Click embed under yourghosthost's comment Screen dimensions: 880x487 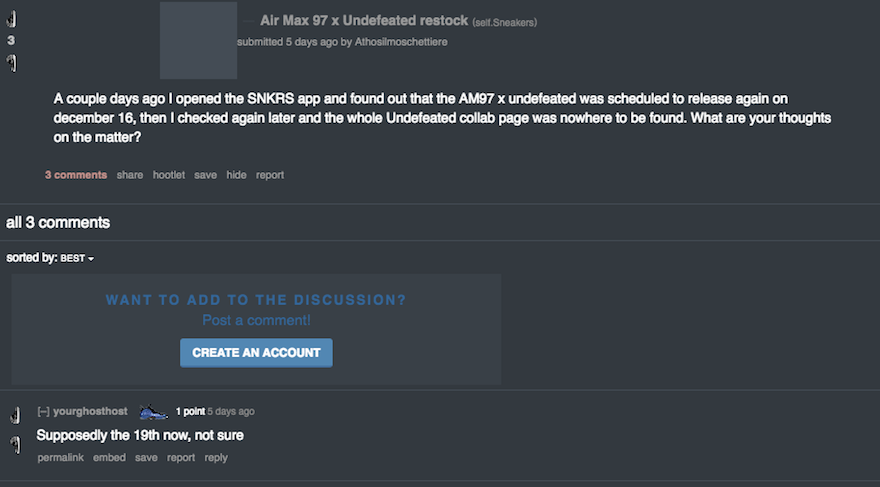click(x=109, y=457)
